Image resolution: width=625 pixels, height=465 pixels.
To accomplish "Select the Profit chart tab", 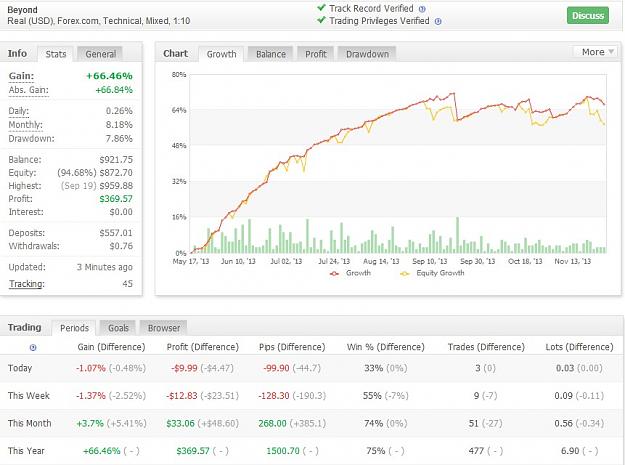I will [x=316, y=54].
